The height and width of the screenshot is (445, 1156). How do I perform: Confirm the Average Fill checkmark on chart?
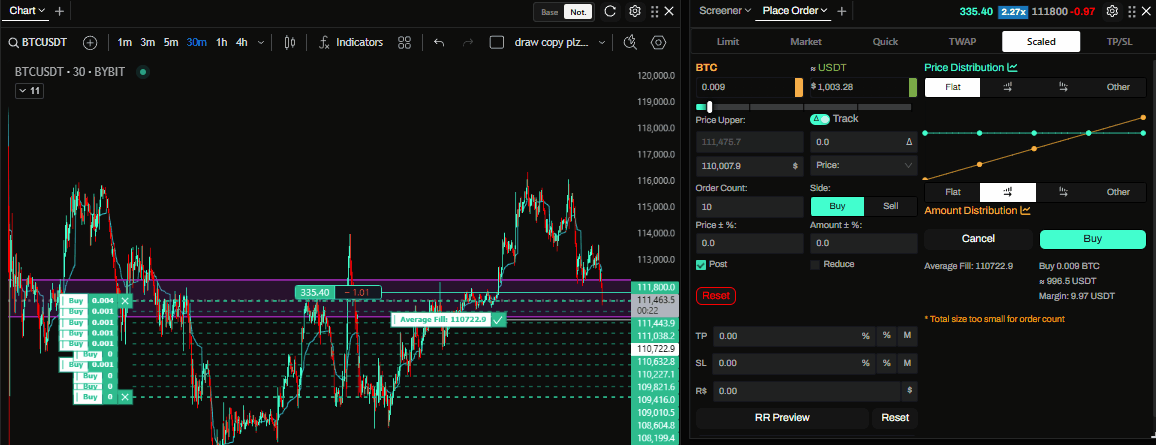click(498, 319)
